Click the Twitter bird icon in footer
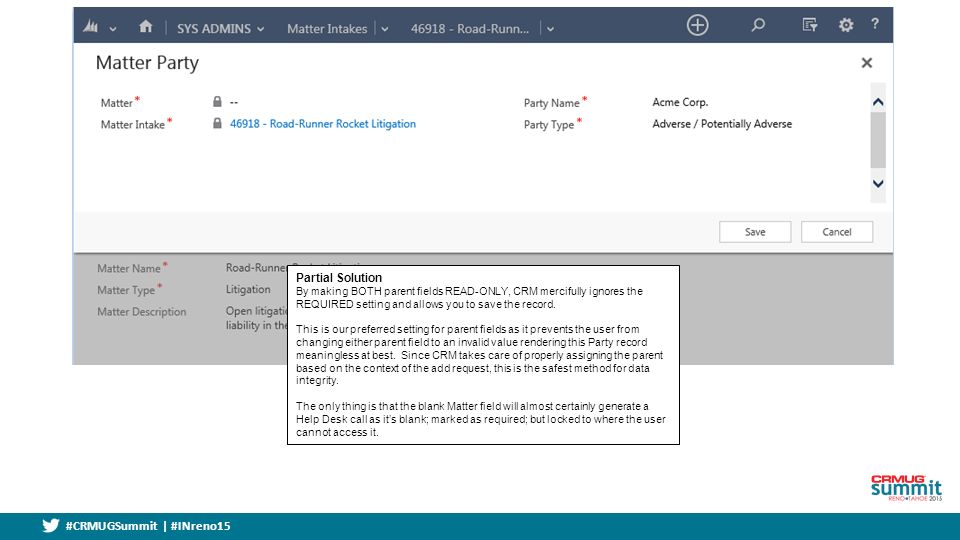 51,525
